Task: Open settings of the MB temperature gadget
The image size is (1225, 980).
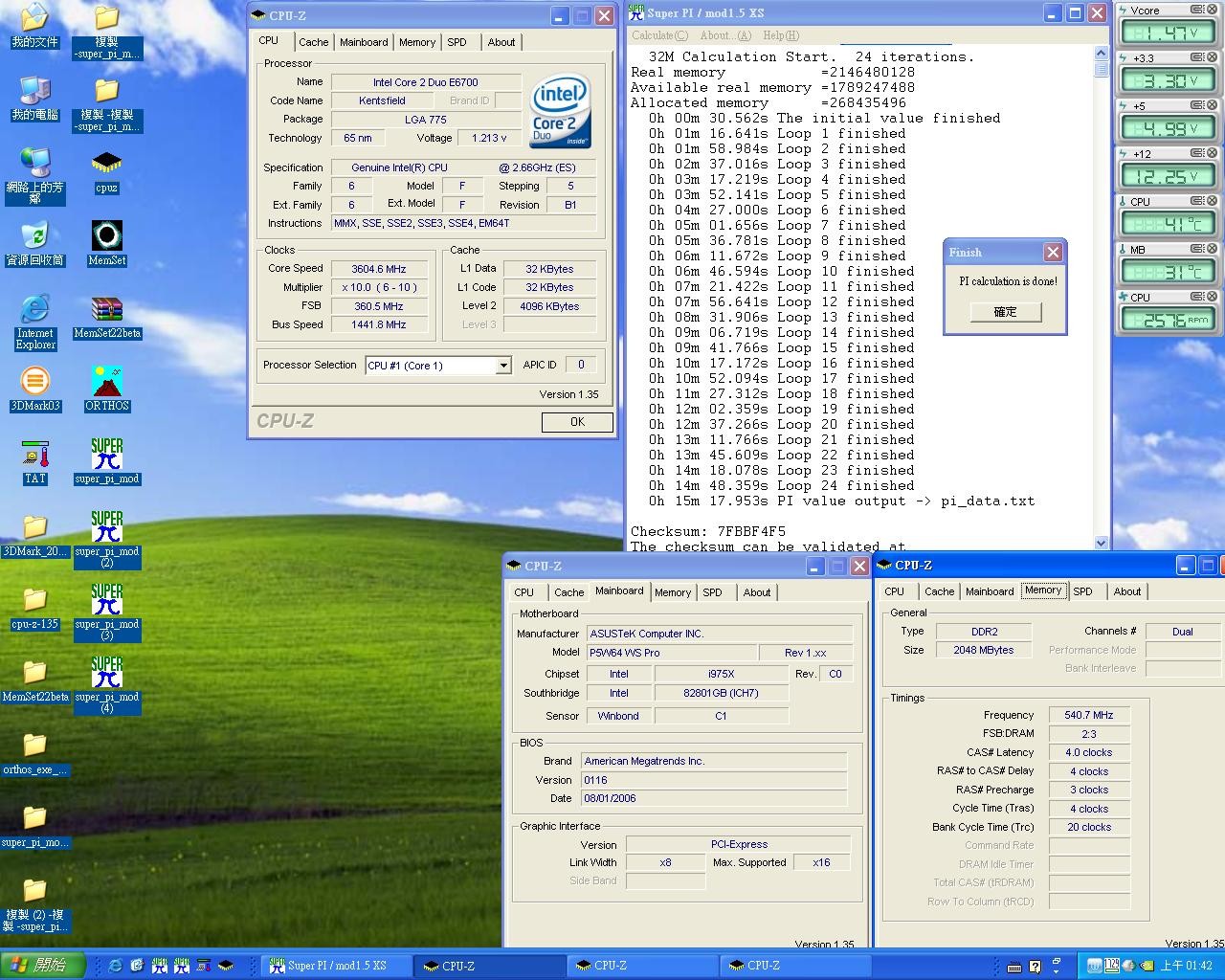Action: (1196, 249)
